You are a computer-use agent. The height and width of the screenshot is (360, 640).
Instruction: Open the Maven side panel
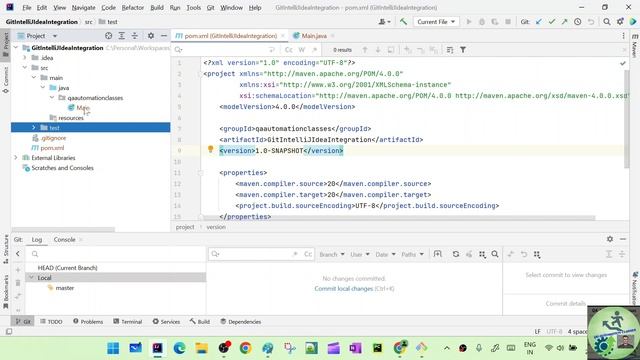[635, 45]
